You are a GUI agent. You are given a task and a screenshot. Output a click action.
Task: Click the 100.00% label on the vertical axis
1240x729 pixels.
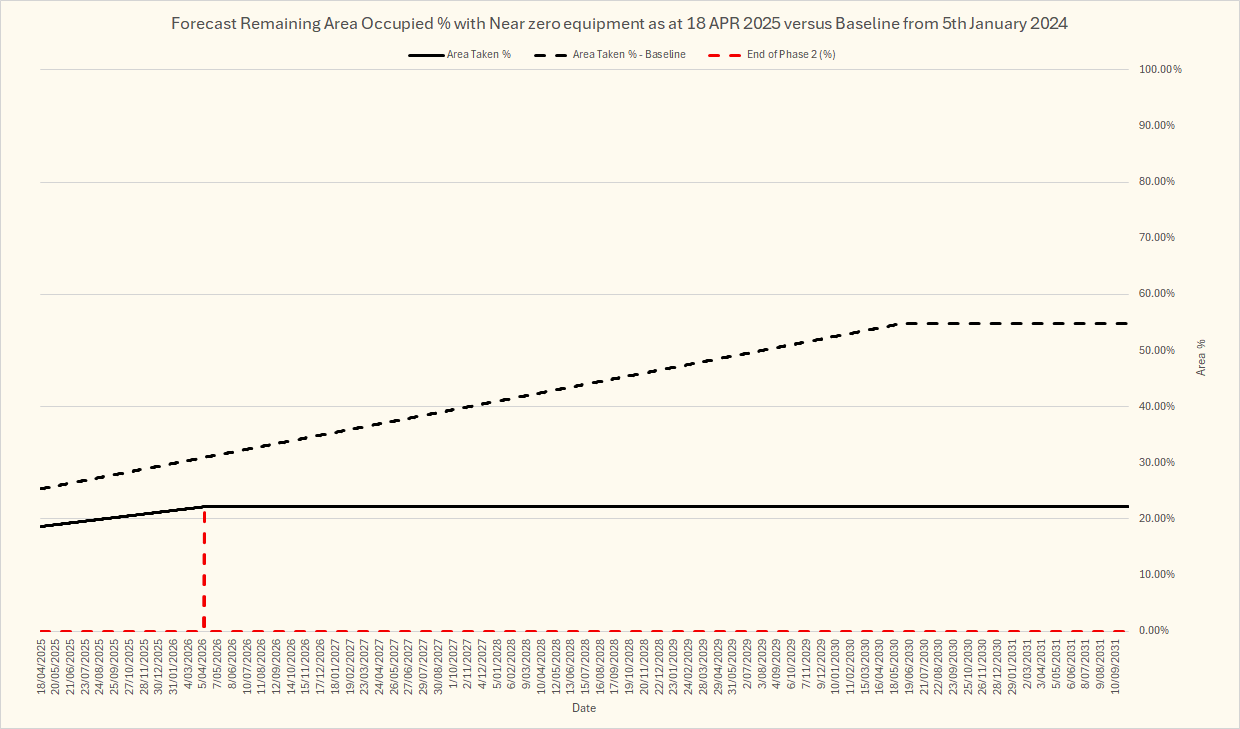click(1160, 70)
